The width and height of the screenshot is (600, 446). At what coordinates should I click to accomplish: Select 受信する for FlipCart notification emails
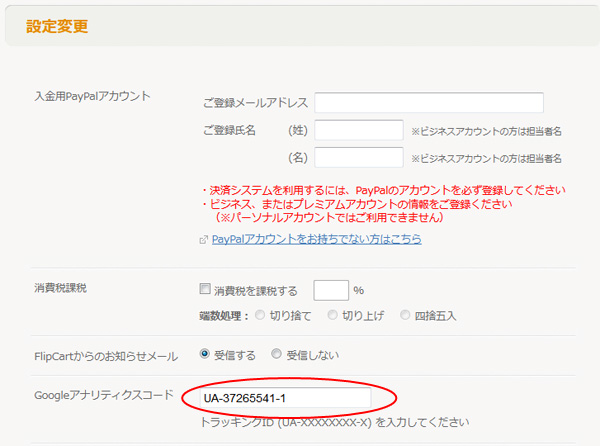[205, 353]
